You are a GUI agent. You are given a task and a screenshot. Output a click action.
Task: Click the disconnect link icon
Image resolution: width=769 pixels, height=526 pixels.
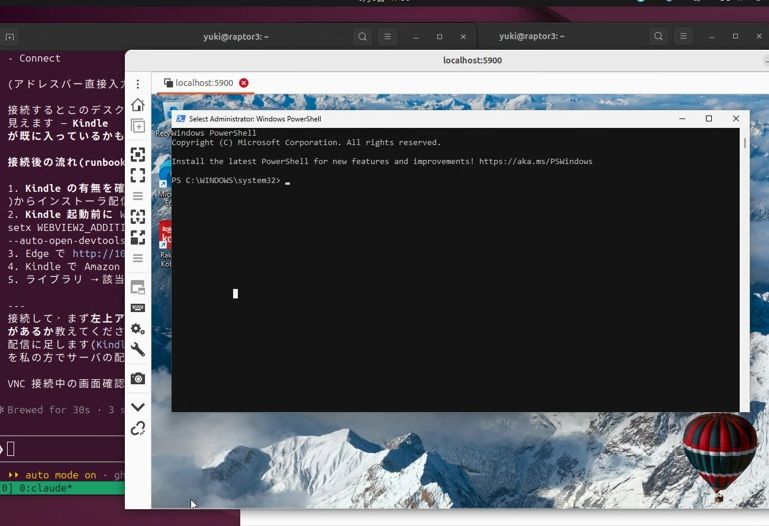(x=138, y=428)
